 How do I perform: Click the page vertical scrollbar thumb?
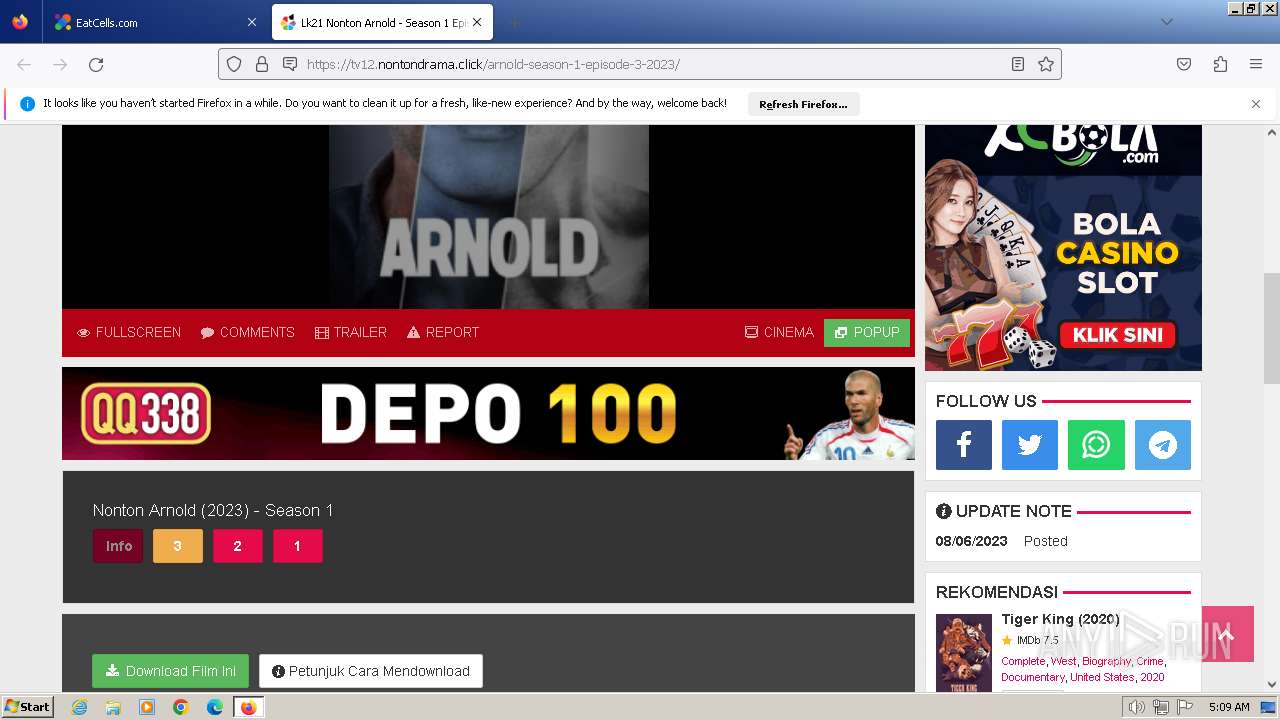pyautogui.click(x=1272, y=328)
